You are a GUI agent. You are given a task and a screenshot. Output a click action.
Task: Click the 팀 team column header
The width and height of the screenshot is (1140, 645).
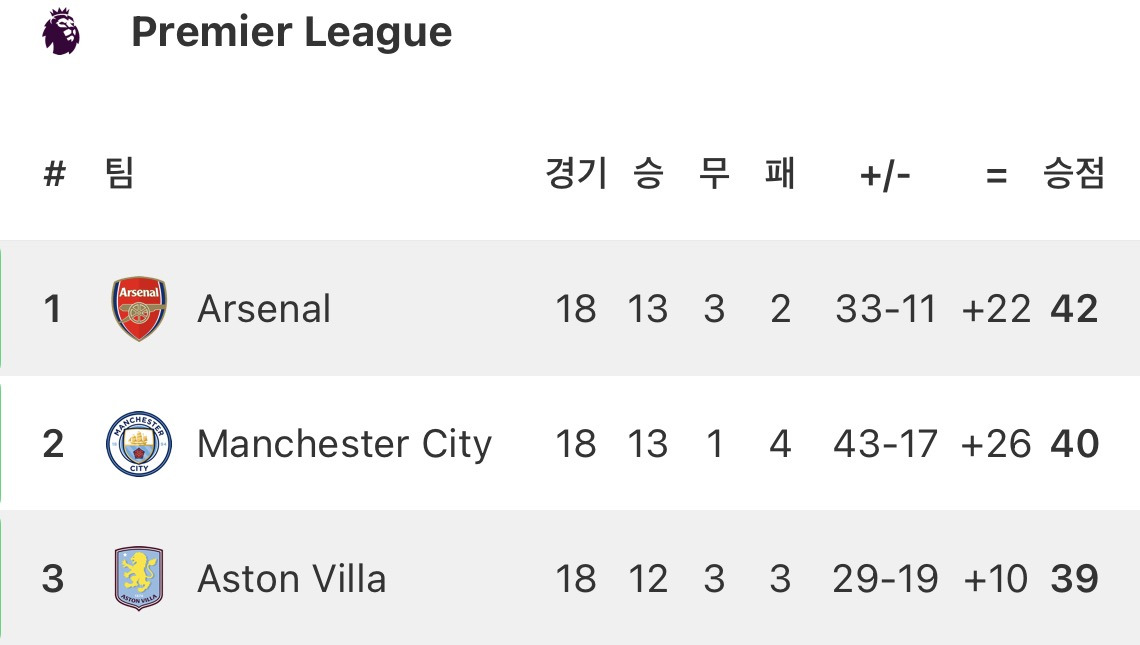[x=119, y=175]
